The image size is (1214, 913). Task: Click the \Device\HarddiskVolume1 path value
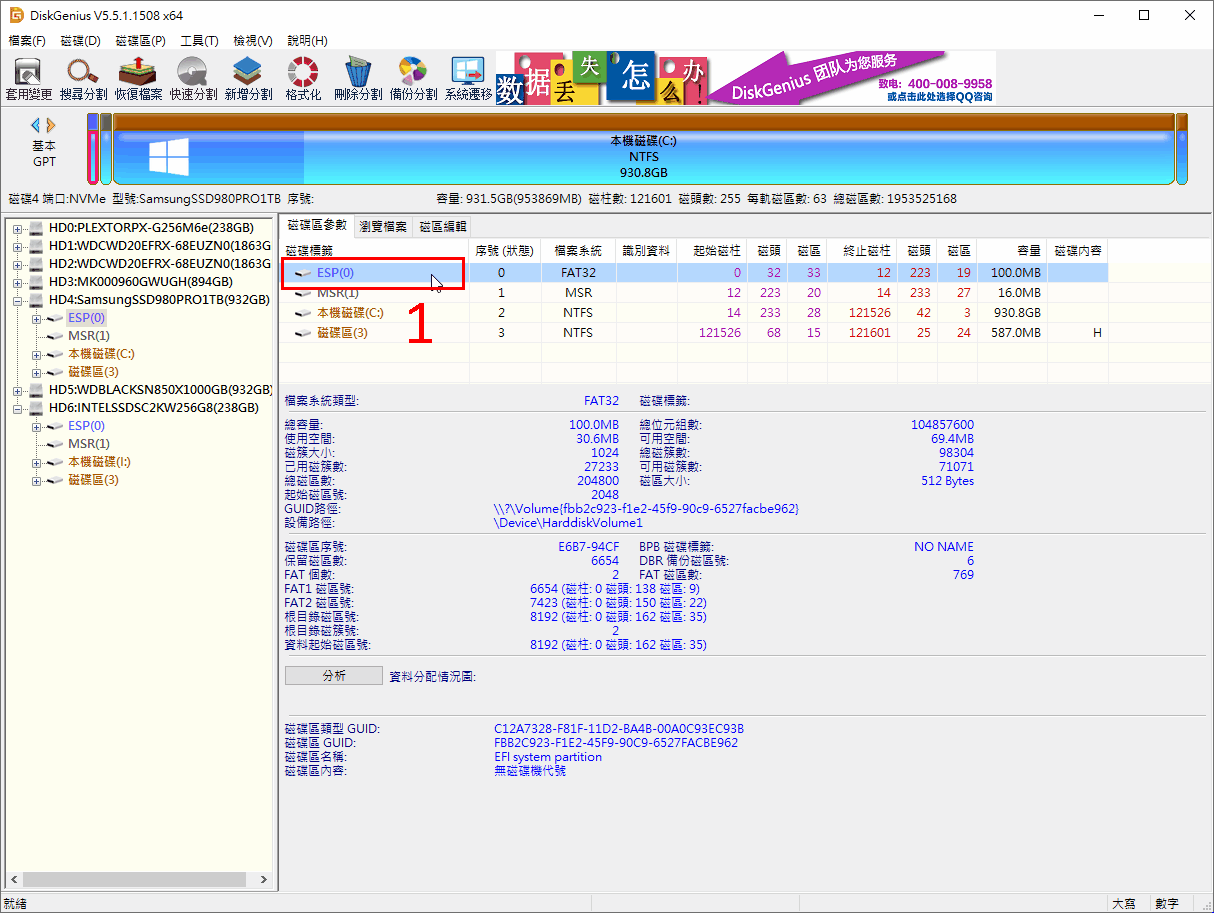[x=568, y=522]
